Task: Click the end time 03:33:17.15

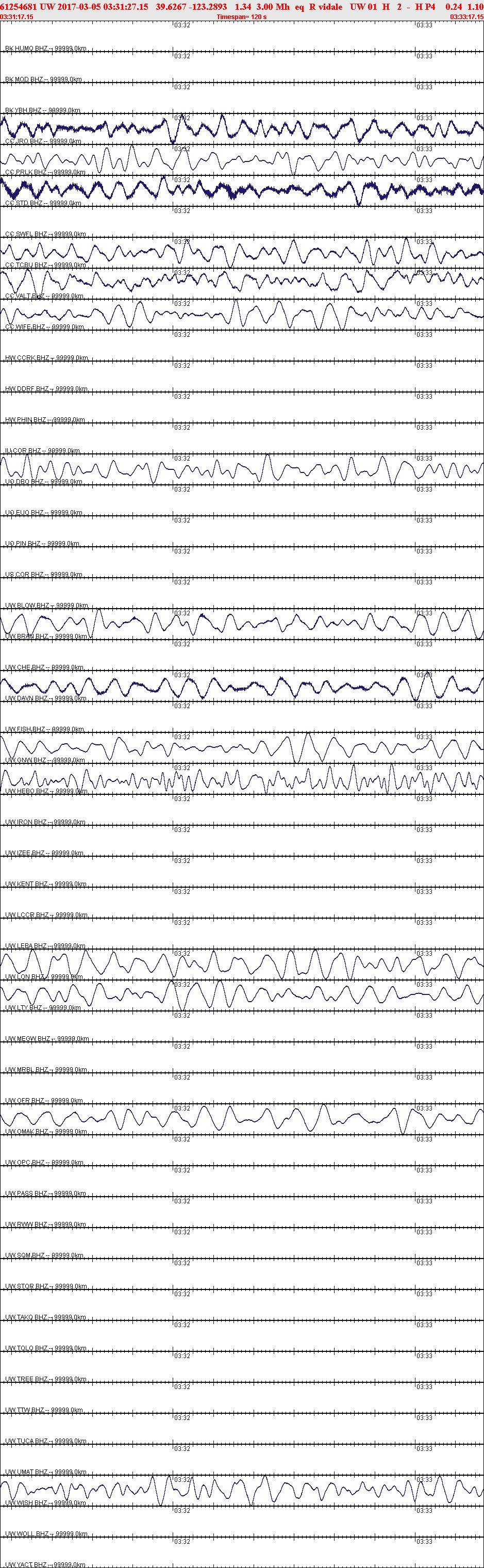Action: tap(467, 17)
